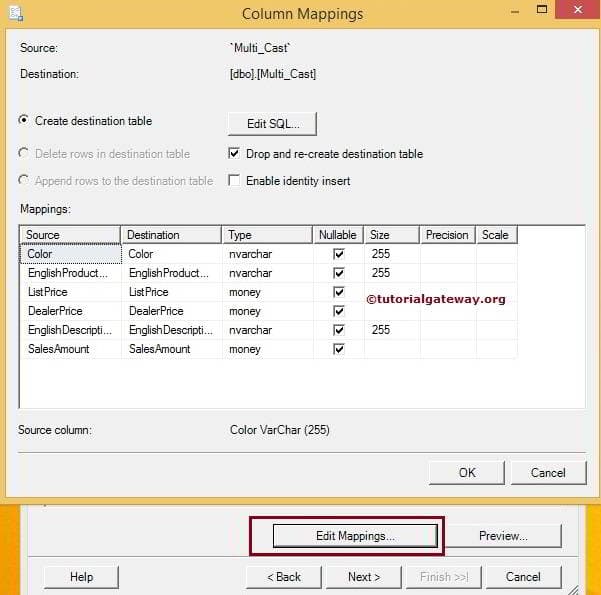Click size 255 cell in EnglishDescripti row
601x595 pixels.
point(392,330)
